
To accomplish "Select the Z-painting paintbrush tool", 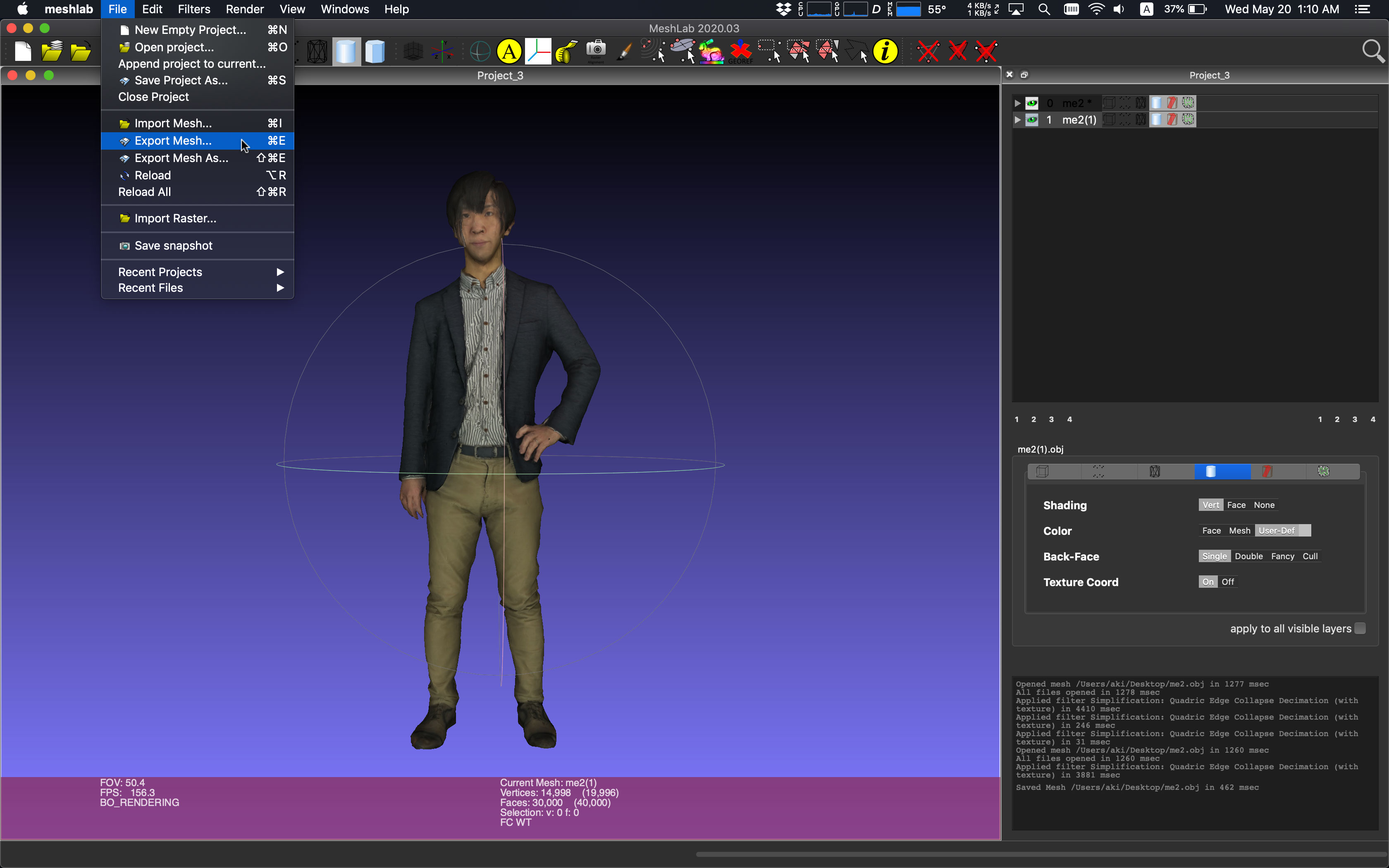I will click(x=625, y=52).
